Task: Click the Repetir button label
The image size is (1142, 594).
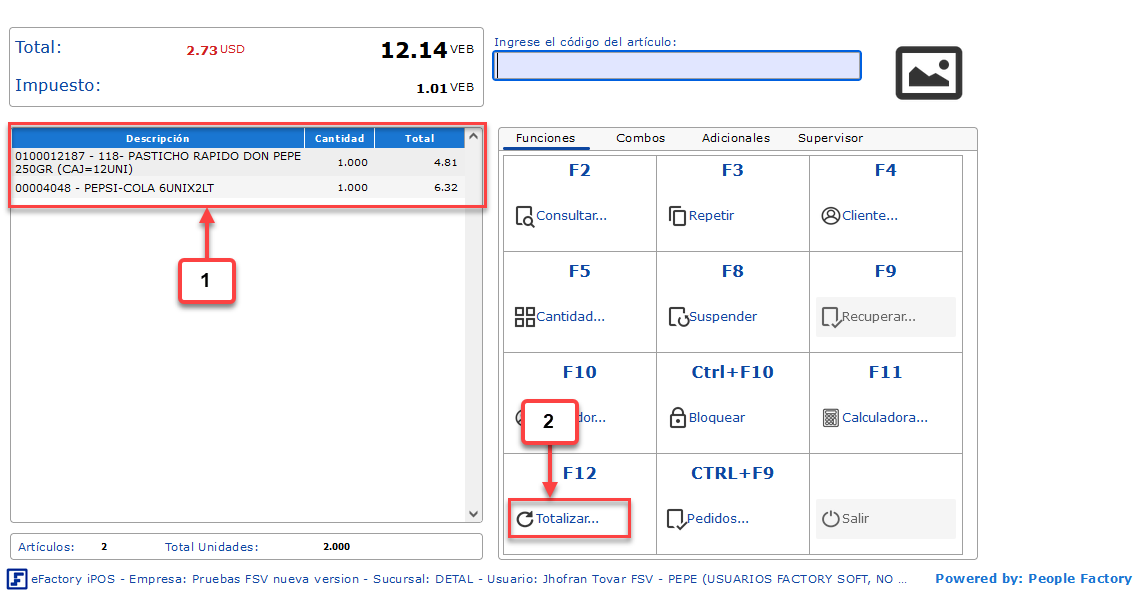Action: [712, 216]
